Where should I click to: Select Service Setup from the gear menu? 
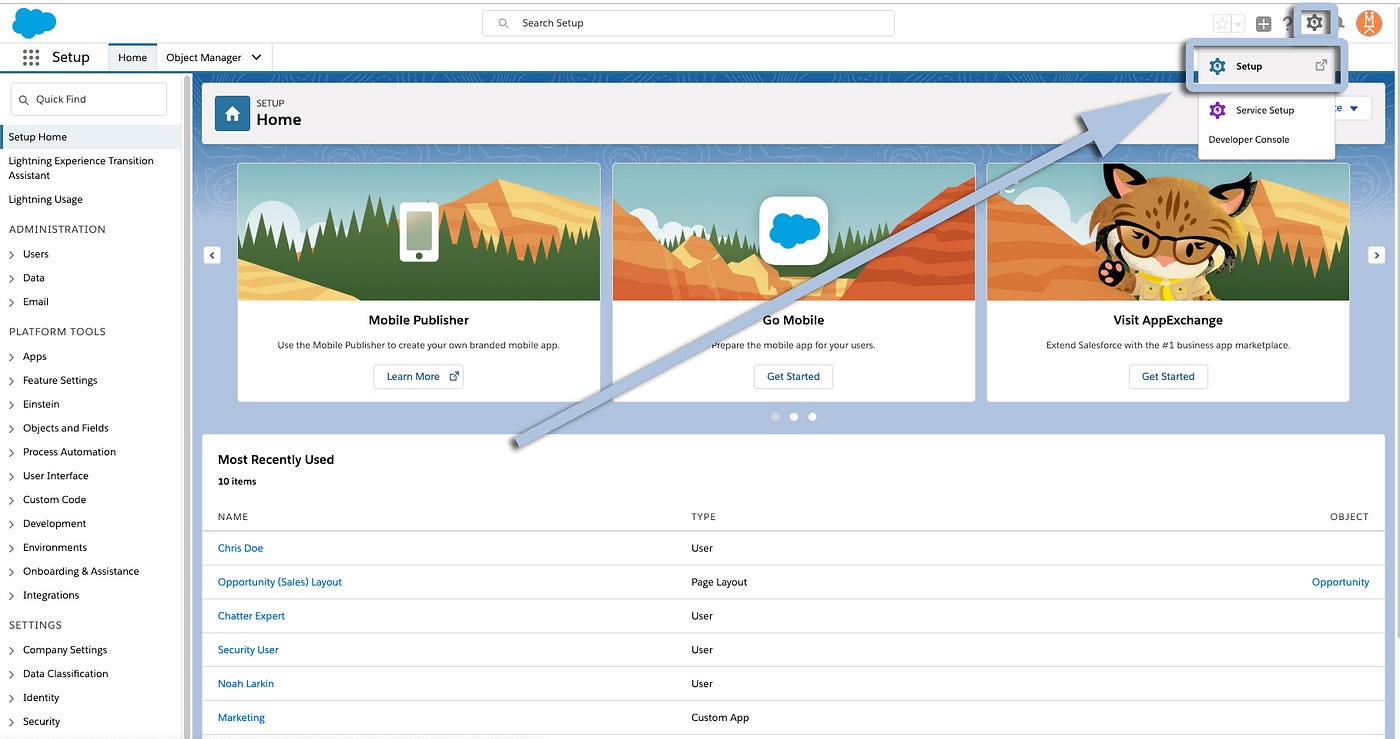(x=1267, y=110)
